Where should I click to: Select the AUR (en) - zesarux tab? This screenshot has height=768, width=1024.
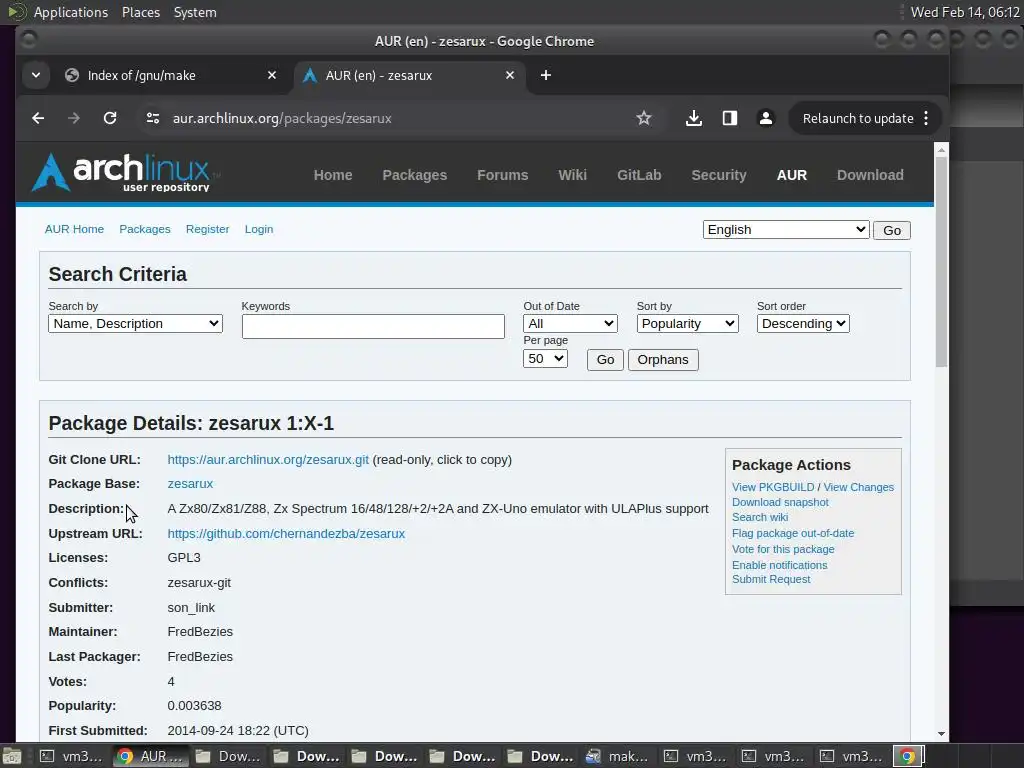tap(379, 75)
